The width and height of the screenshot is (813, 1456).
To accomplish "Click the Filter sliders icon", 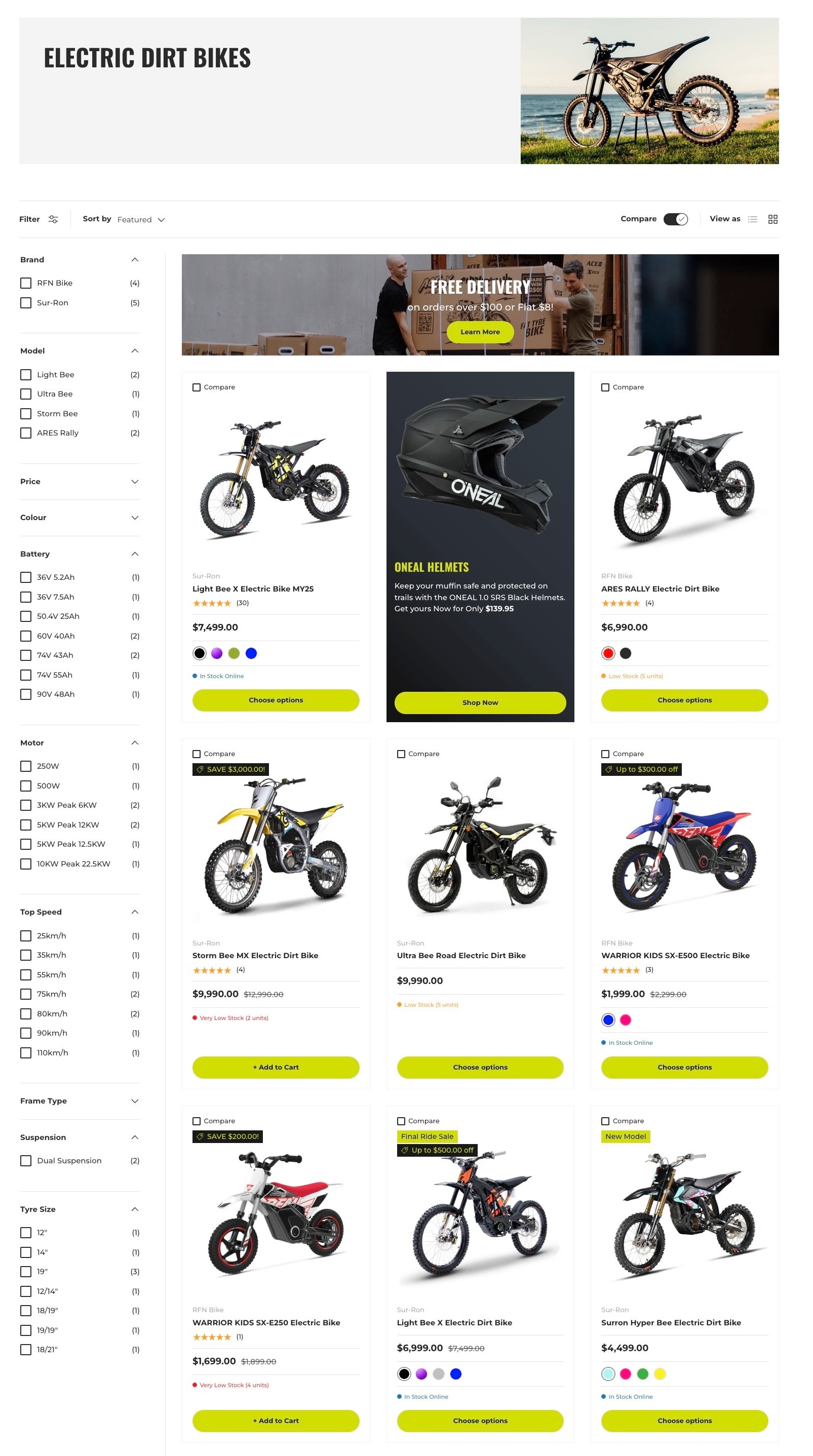I will [x=53, y=219].
